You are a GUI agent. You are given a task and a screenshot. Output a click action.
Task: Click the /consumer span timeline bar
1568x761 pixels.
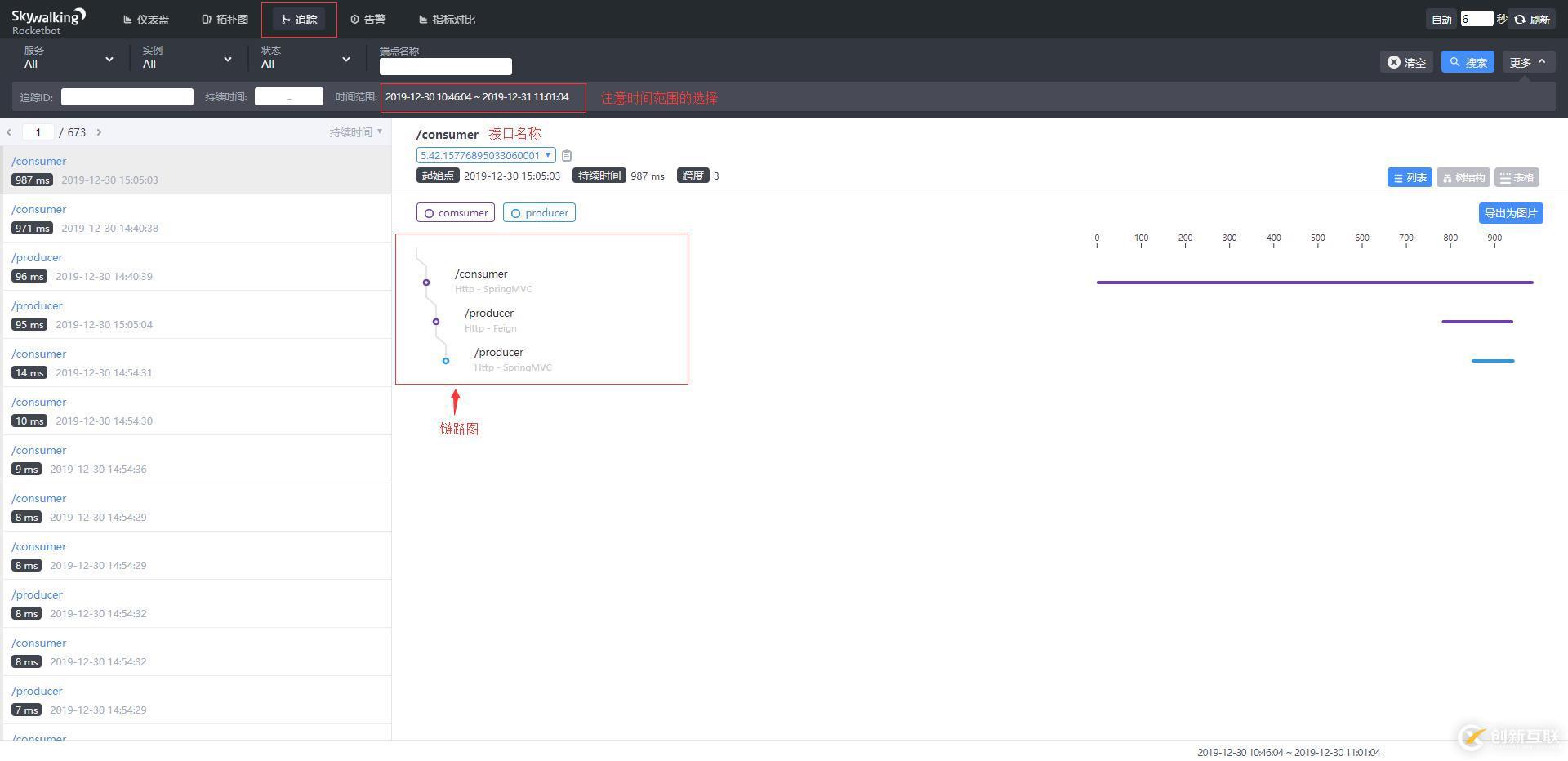coord(1315,283)
